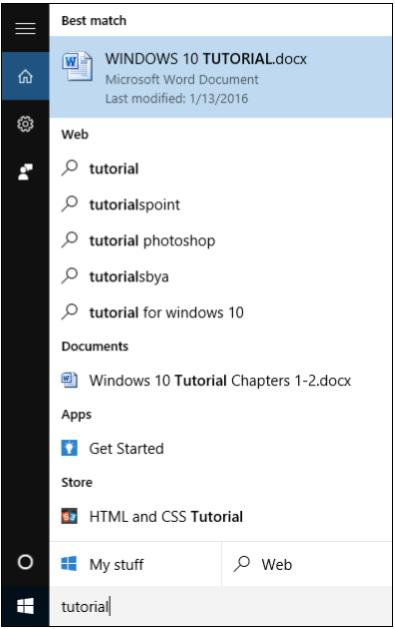Select the Home icon in sidebar
This screenshot has height=629, width=395.
pyautogui.click(x=25, y=76)
